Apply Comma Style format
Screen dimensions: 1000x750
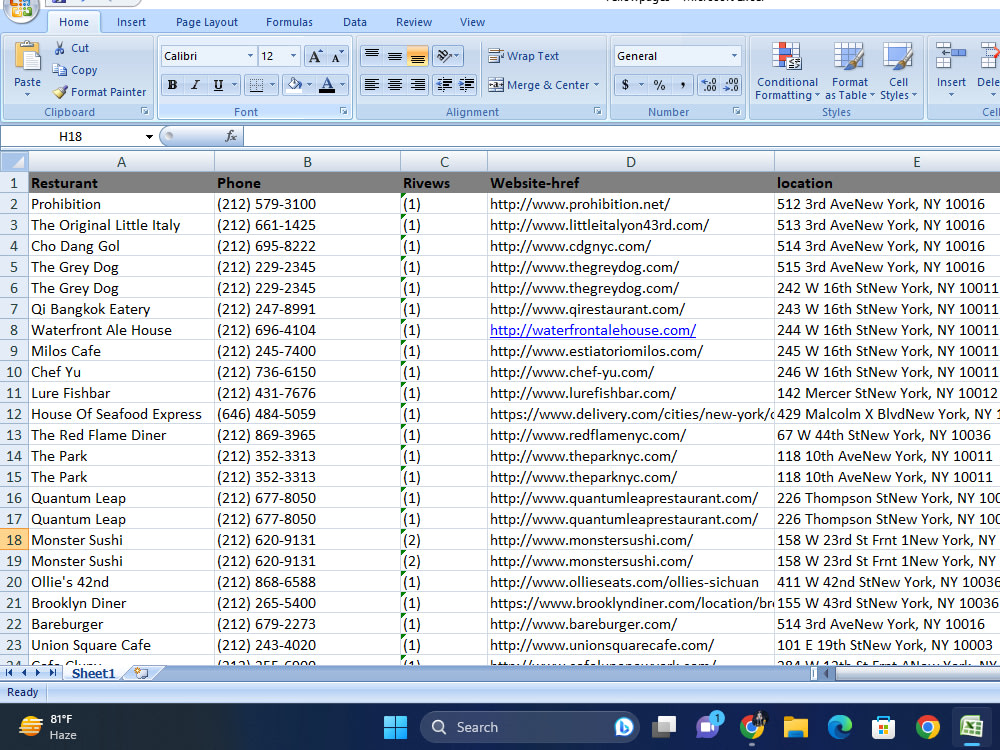tap(682, 85)
